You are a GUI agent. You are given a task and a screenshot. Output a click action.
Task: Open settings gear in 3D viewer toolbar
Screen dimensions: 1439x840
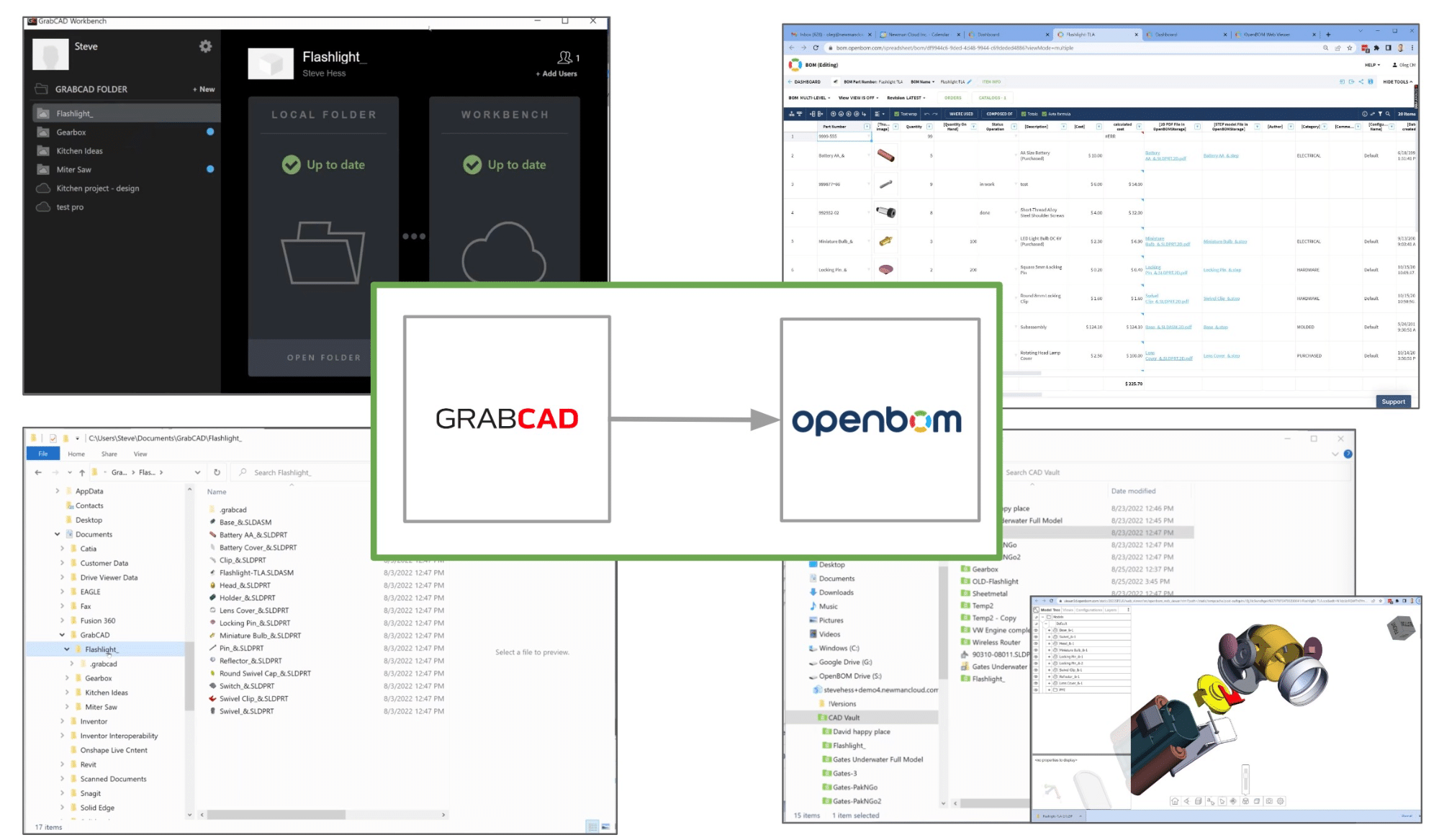(x=1281, y=801)
